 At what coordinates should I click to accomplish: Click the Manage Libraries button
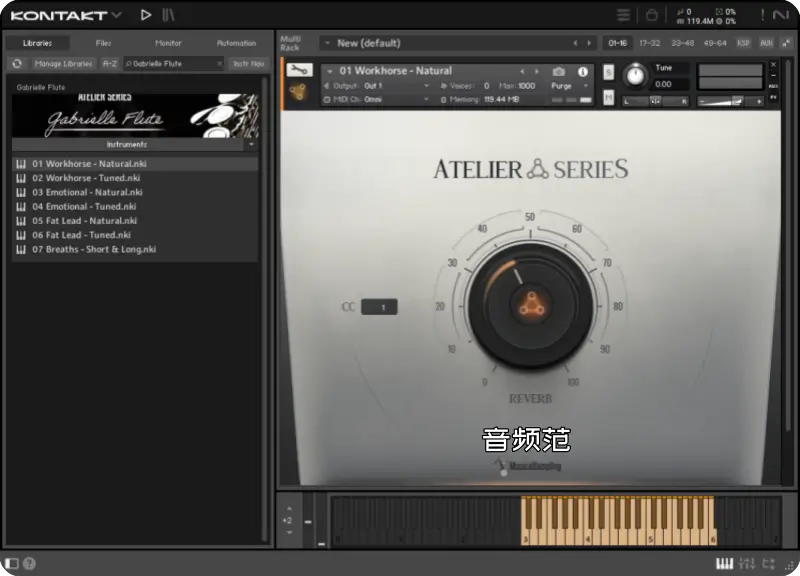click(x=63, y=63)
